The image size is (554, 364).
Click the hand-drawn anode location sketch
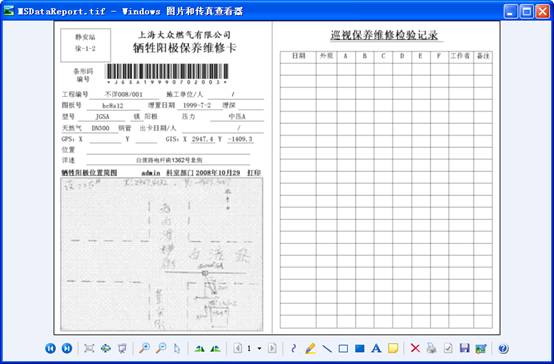[x=162, y=254]
